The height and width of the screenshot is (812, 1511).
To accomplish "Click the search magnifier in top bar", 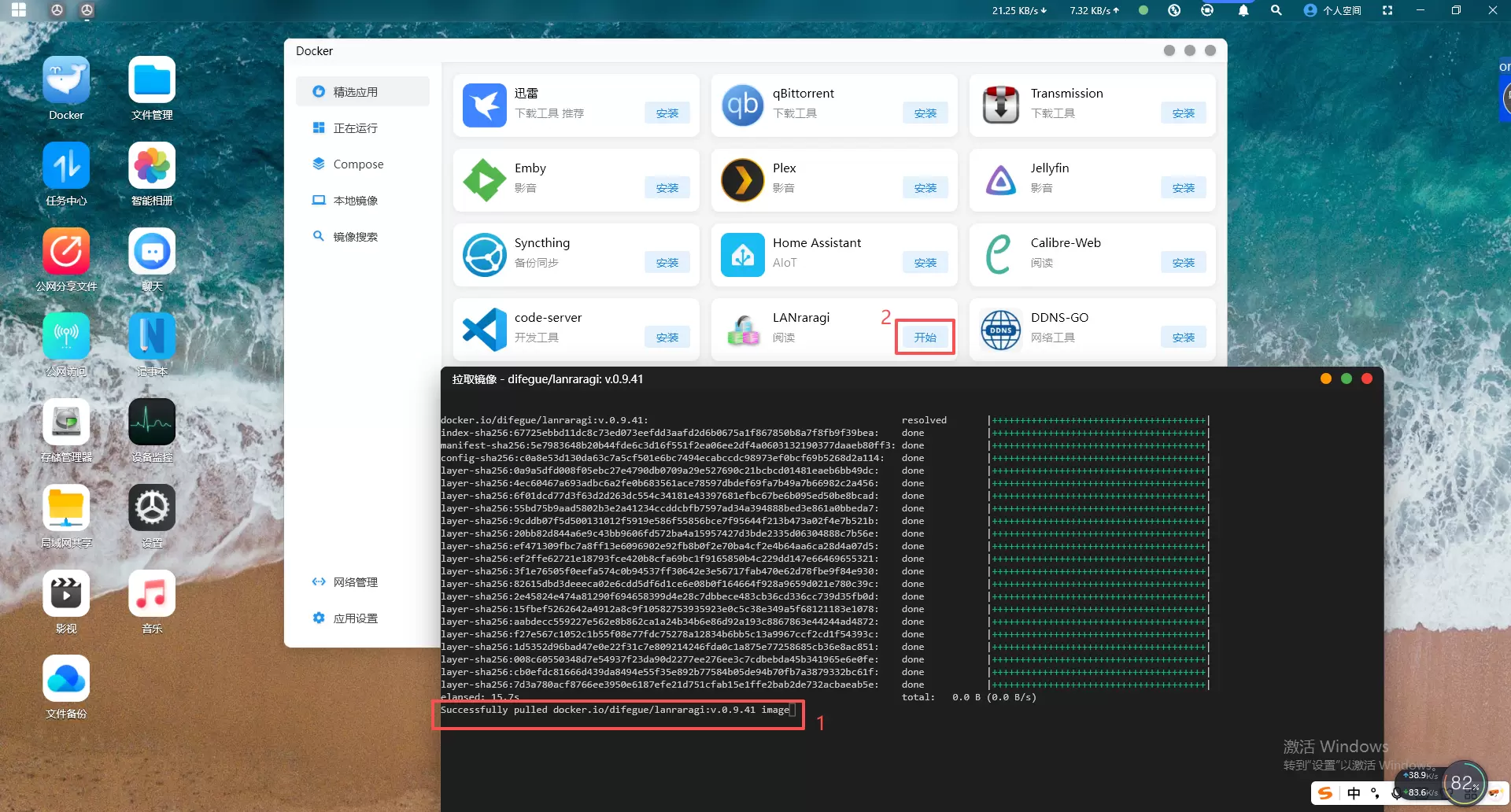I will click(1276, 10).
